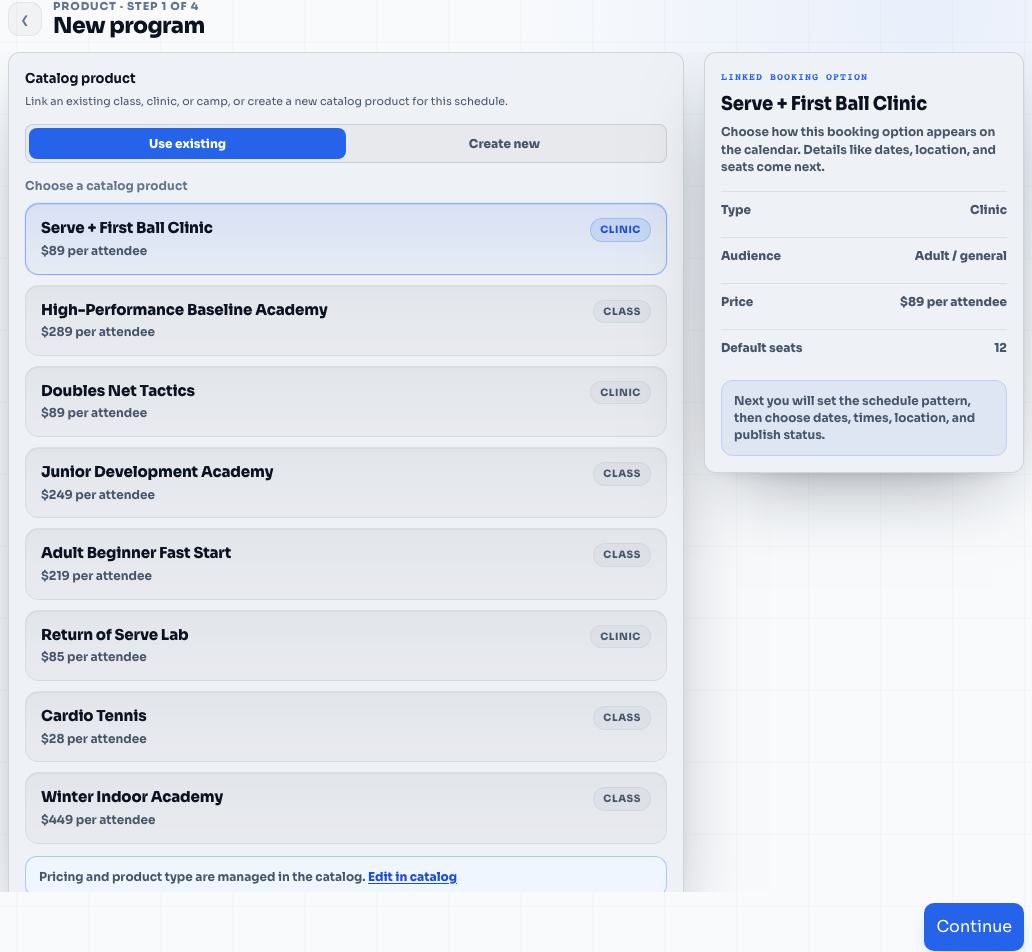
Task: Click $89 per attendee under Doubles Net Tactics
Action: [94, 413]
